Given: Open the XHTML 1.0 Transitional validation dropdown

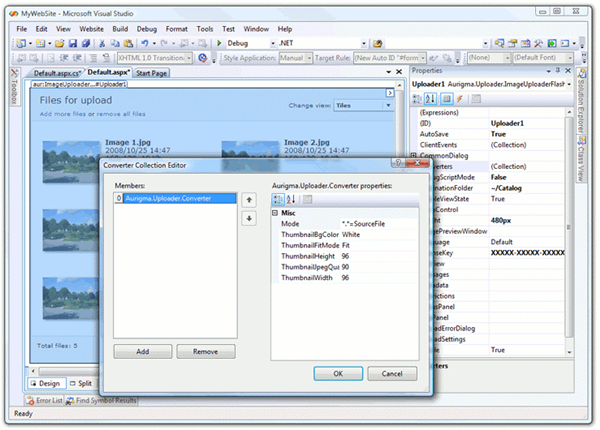Looking at the screenshot, I should [x=189, y=58].
